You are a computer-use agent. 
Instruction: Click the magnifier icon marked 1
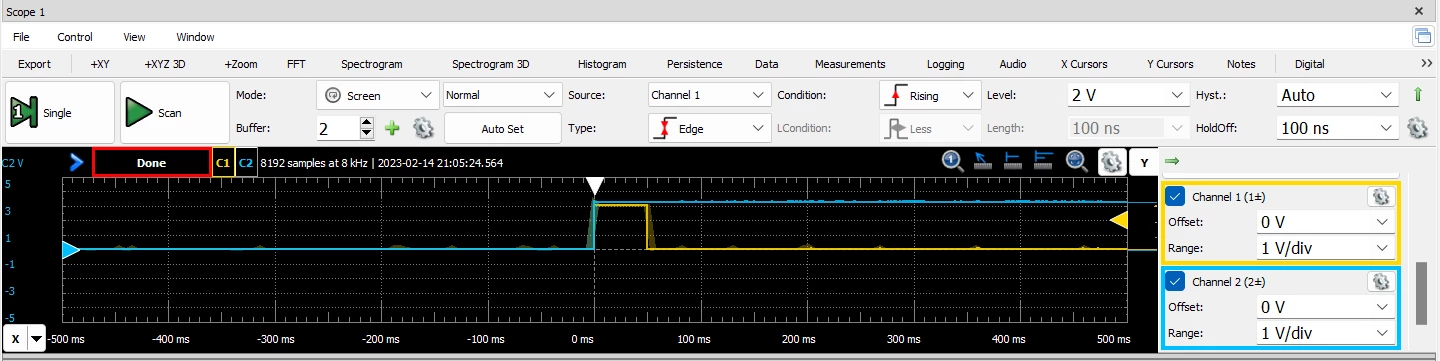pos(952,161)
